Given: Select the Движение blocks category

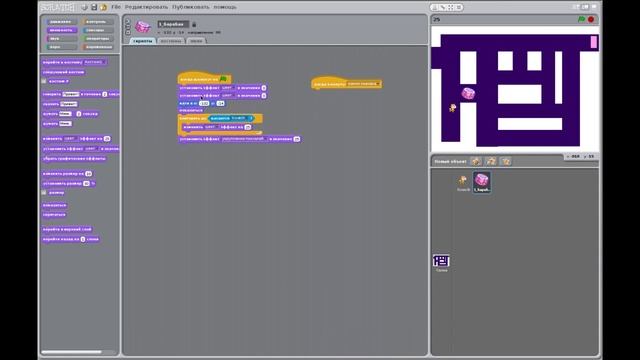Looking at the screenshot, I should [61, 22].
